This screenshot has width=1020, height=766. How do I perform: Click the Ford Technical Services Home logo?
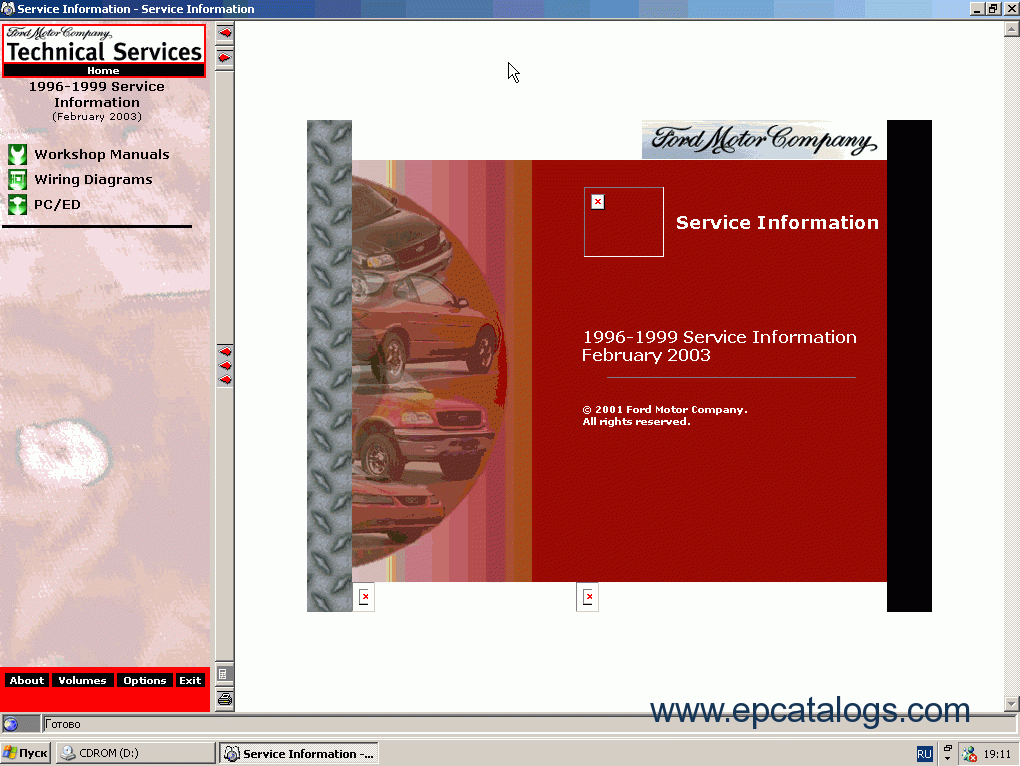(x=103, y=51)
